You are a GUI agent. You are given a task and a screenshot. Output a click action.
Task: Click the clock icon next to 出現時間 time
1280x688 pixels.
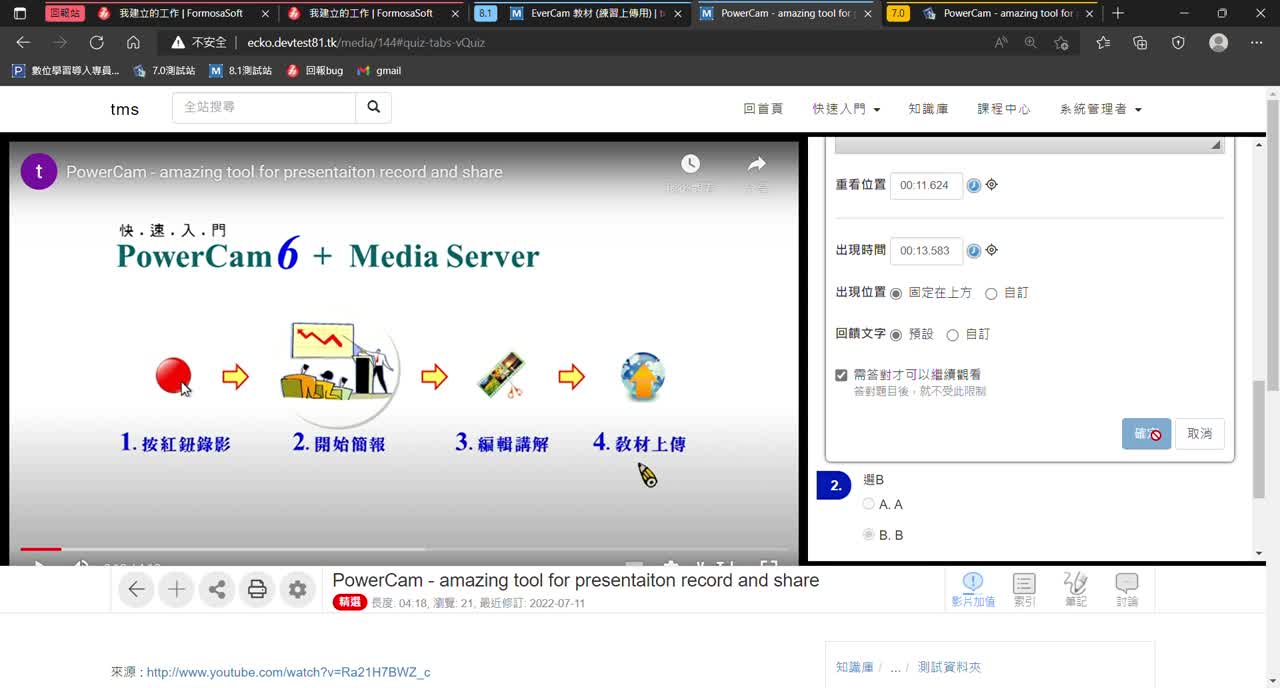pyautogui.click(x=974, y=251)
